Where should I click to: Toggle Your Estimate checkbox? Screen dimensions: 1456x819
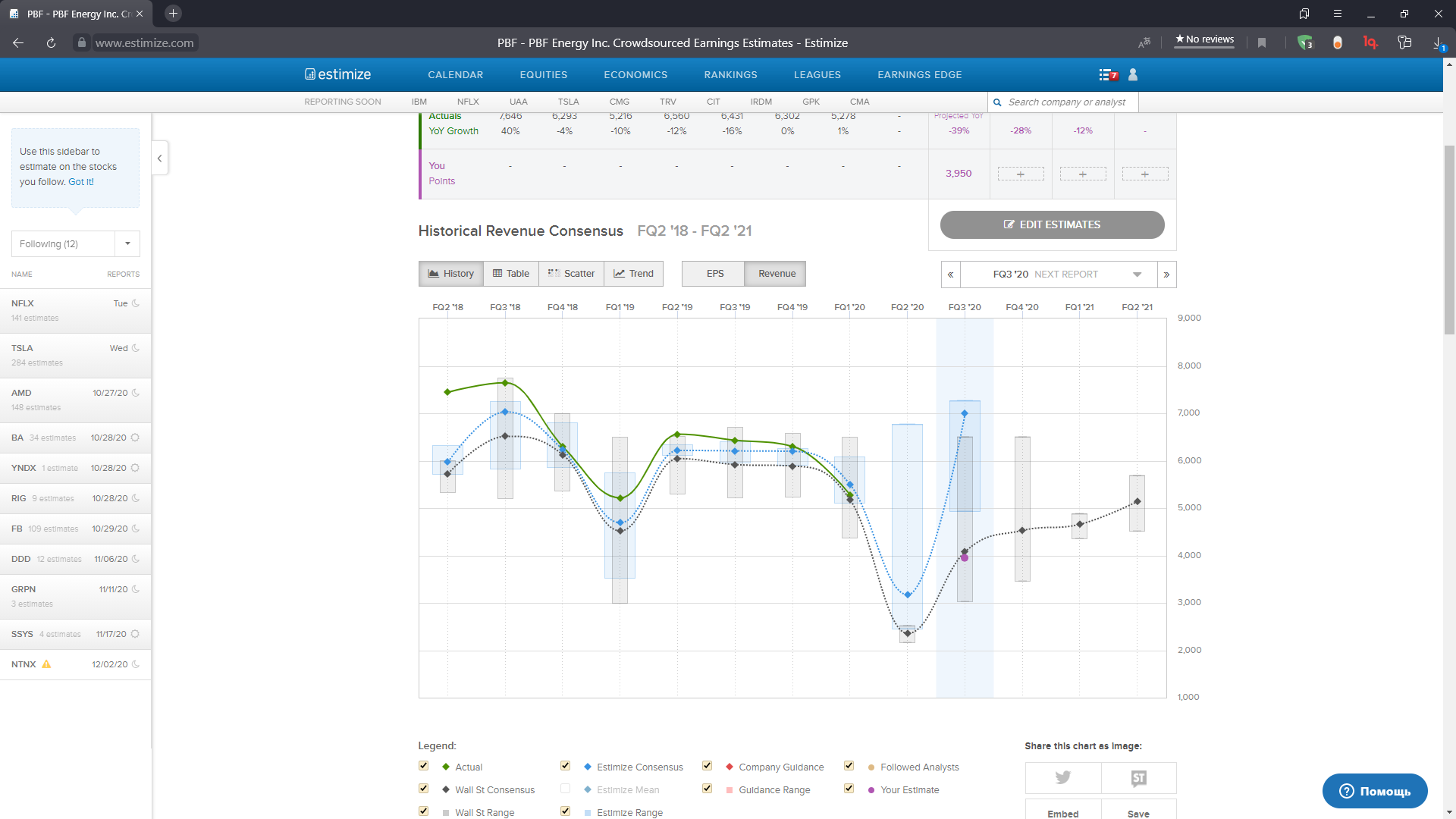click(849, 789)
